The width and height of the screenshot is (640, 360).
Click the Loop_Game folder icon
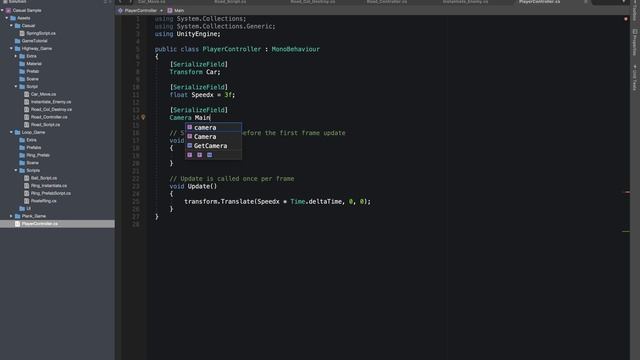click(18, 132)
